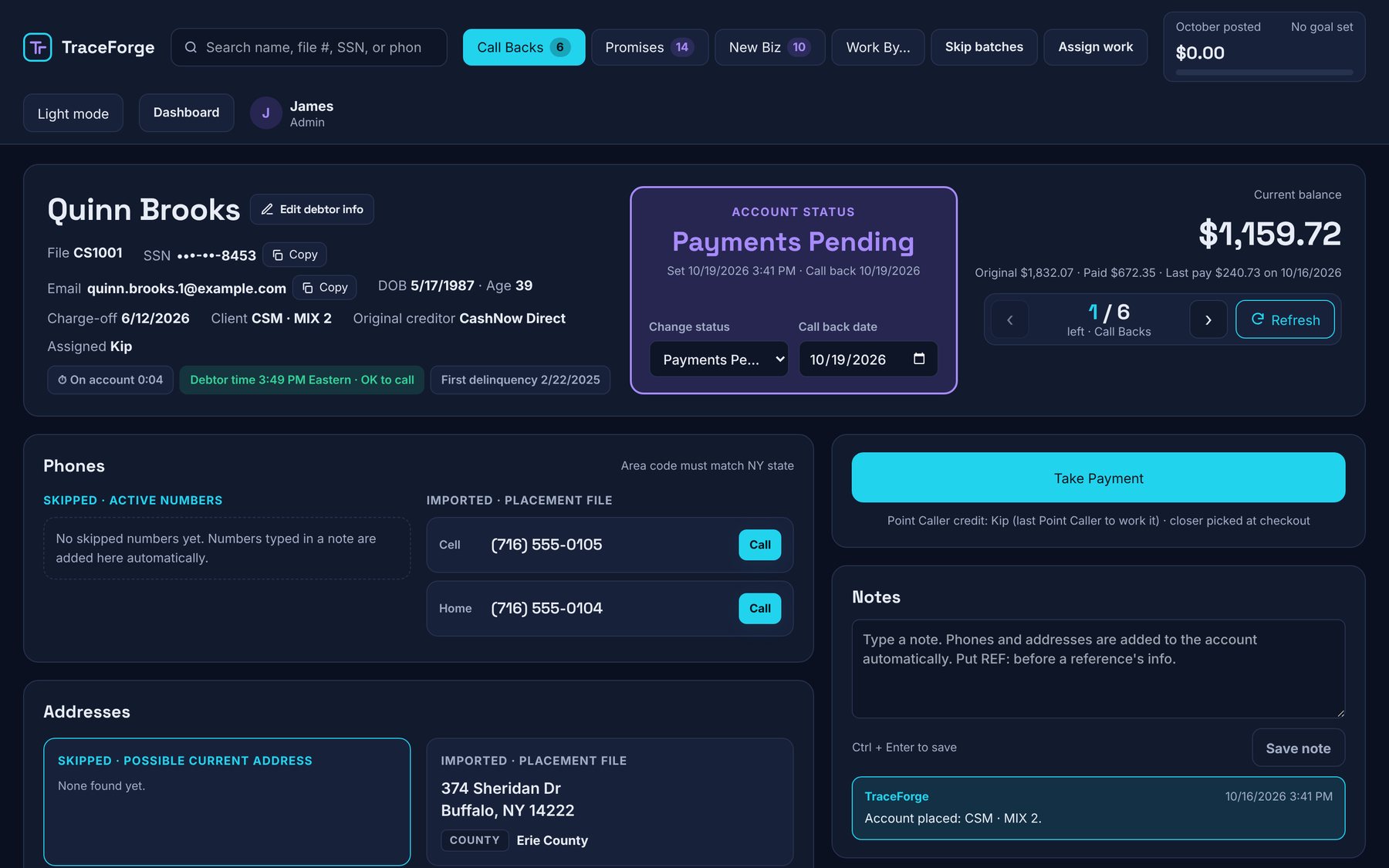Click the Debtor time OK to call chip
1389x868 pixels.
click(x=302, y=380)
